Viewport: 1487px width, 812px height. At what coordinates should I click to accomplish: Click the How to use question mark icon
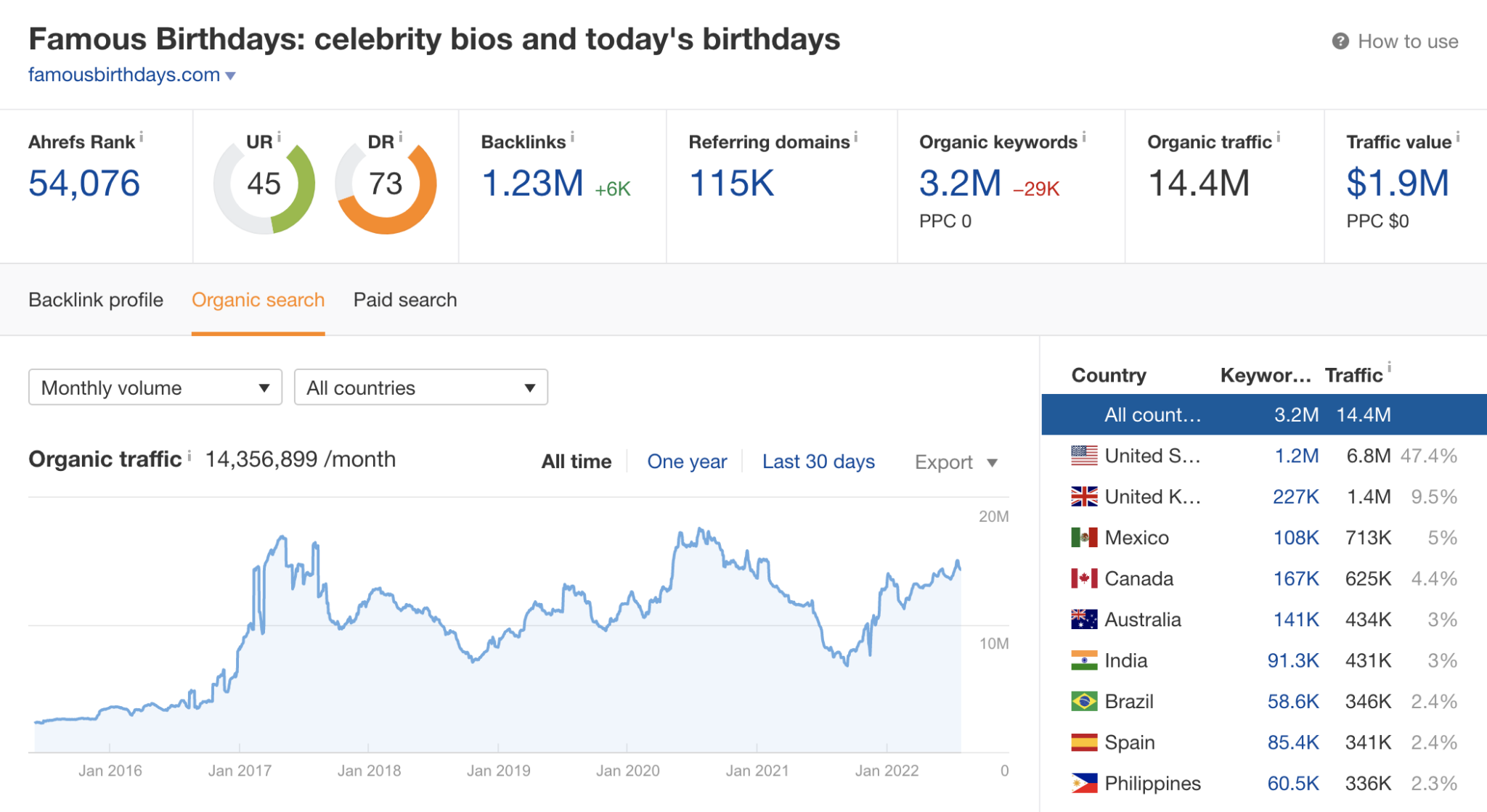(1340, 41)
